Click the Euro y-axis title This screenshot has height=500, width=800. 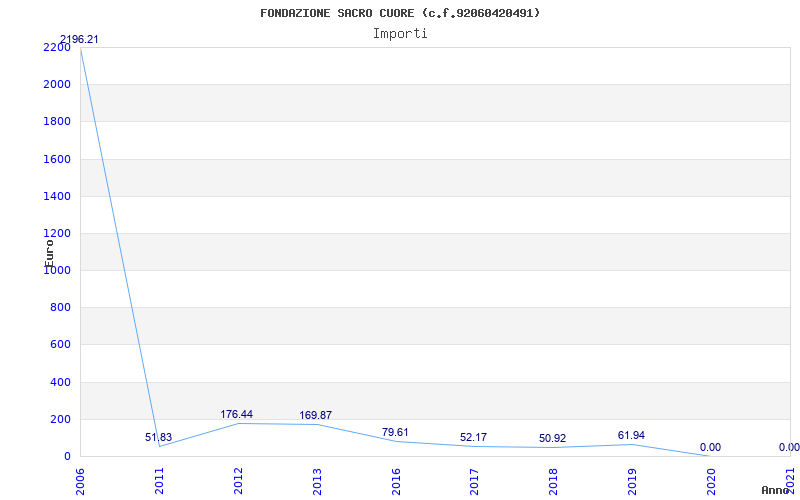point(49,250)
